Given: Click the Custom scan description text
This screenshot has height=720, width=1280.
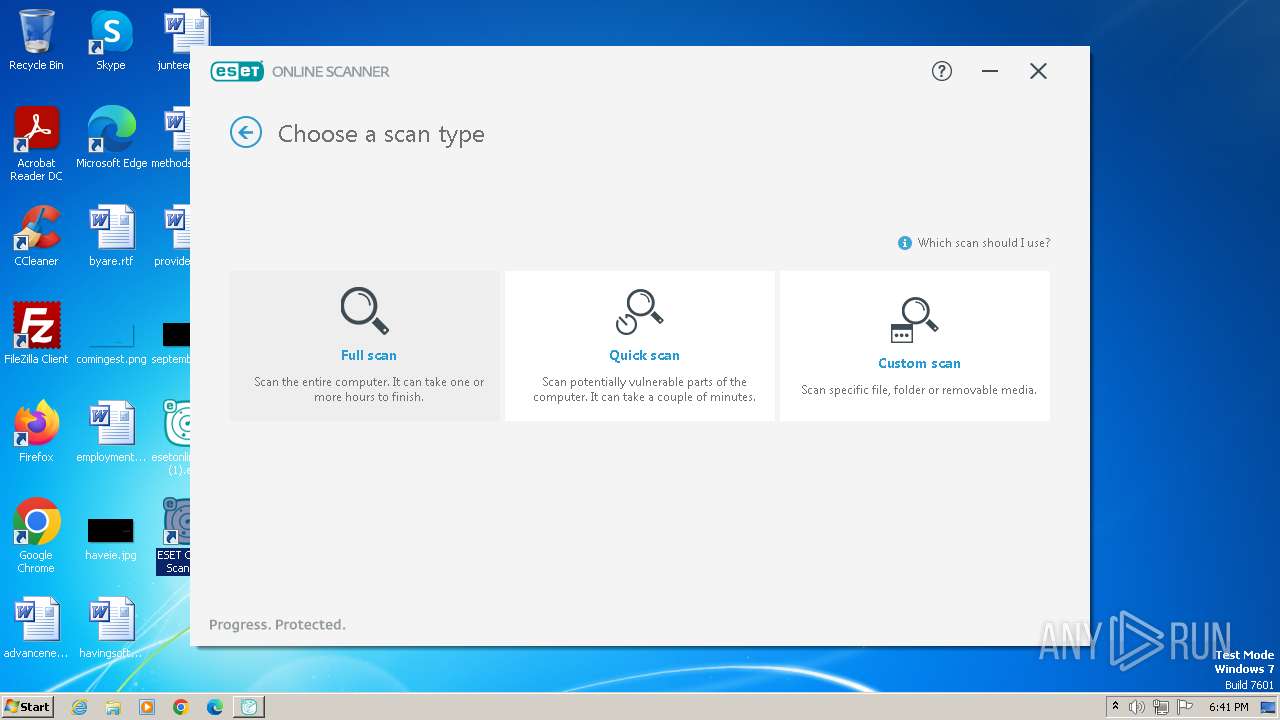Looking at the screenshot, I should click(x=919, y=390).
